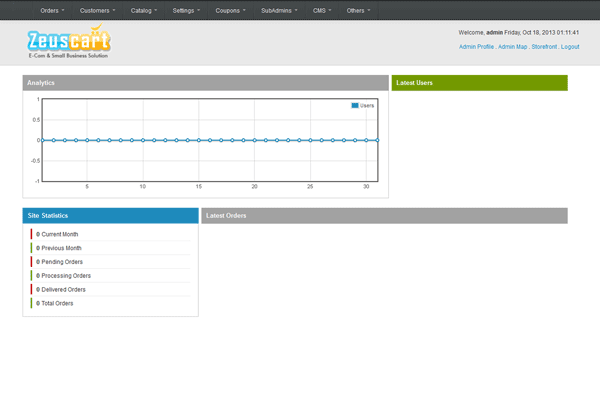Click the Total Orders statistic
600x400 pixels.
click(x=57, y=303)
